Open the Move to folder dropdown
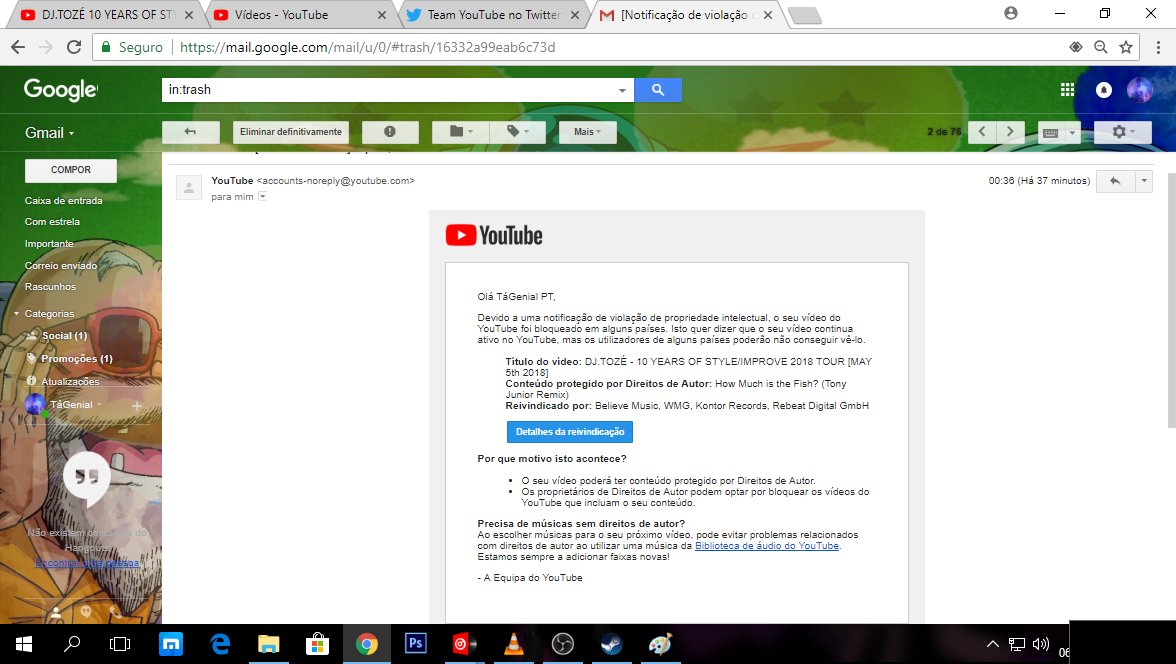Image resolution: width=1176 pixels, height=664 pixels. pyautogui.click(x=460, y=132)
